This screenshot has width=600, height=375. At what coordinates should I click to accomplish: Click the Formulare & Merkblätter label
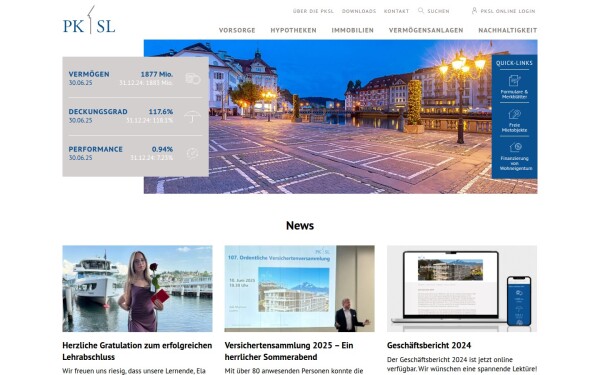tap(514, 95)
